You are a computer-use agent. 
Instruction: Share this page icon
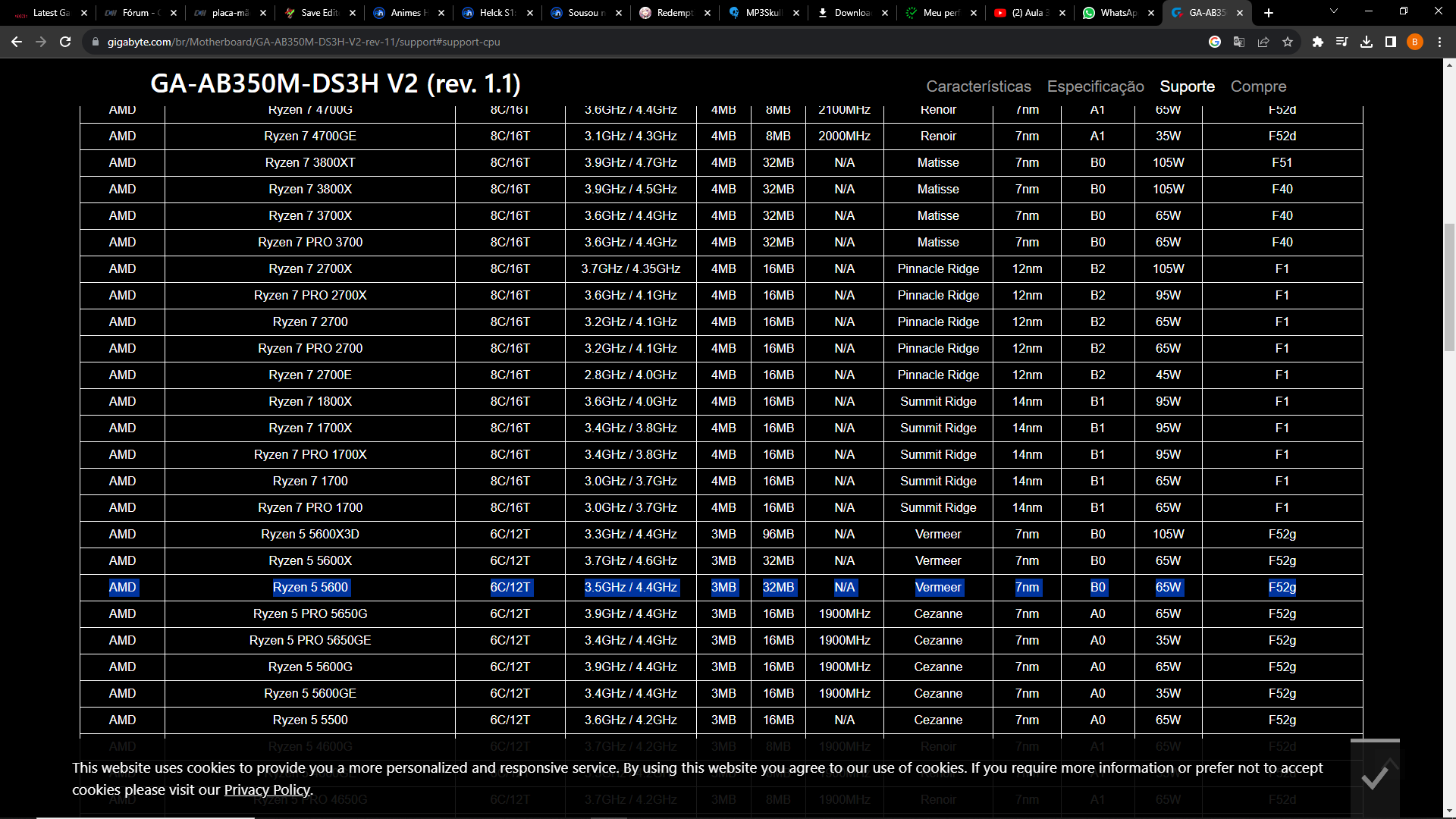pyautogui.click(x=1263, y=42)
